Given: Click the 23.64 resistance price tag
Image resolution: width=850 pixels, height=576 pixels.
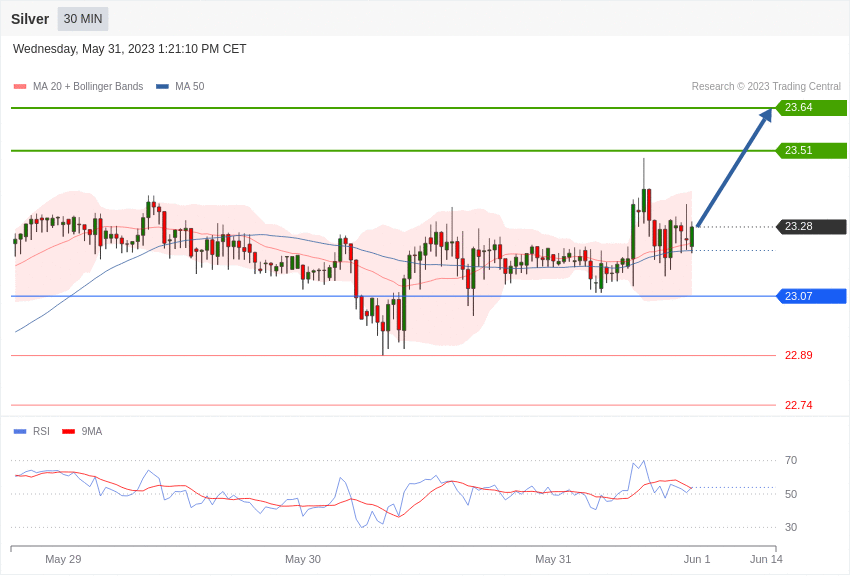Looking at the screenshot, I should pos(812,107).
